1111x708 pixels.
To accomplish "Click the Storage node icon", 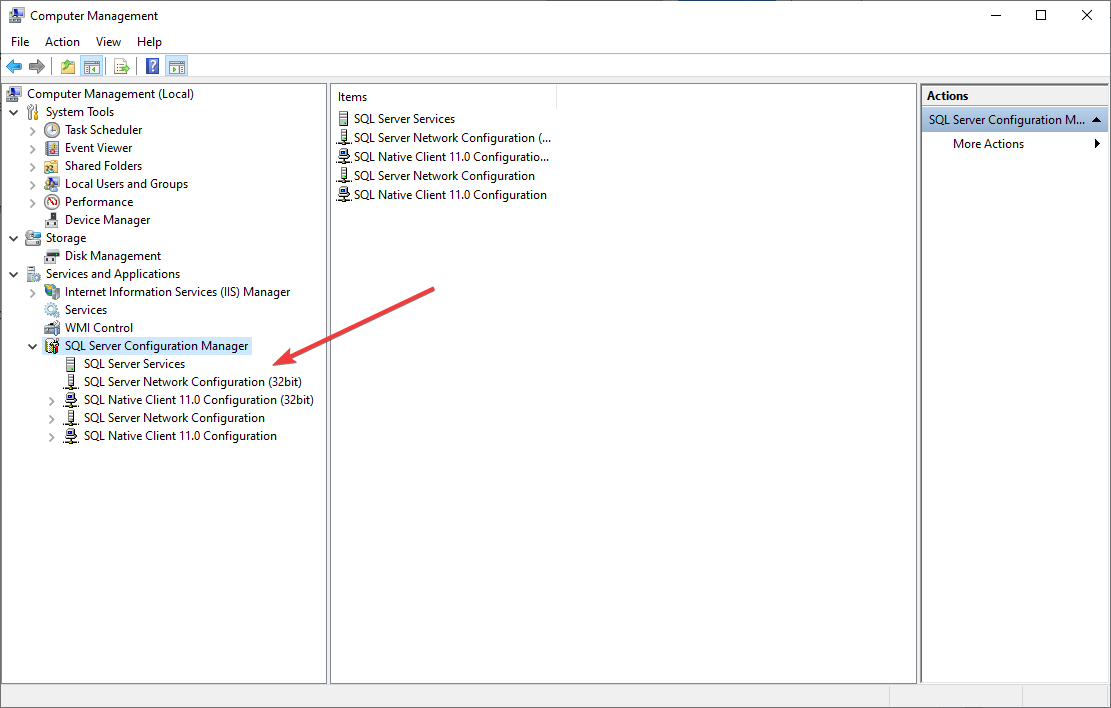I will coord(33,238).
